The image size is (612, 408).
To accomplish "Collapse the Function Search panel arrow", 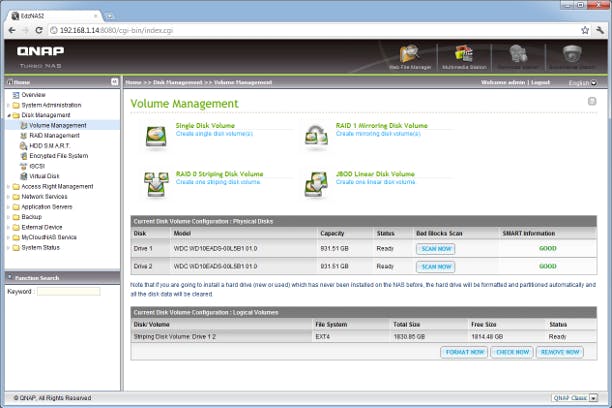I will click(10, 277).
